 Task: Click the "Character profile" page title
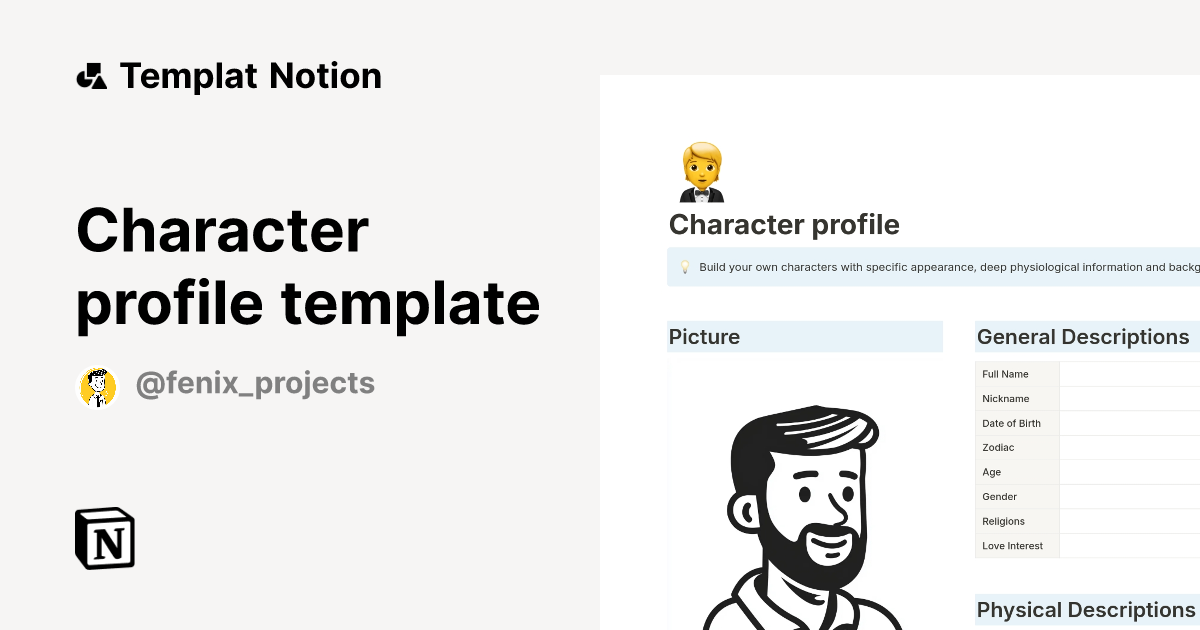click(x=784, y=224)
